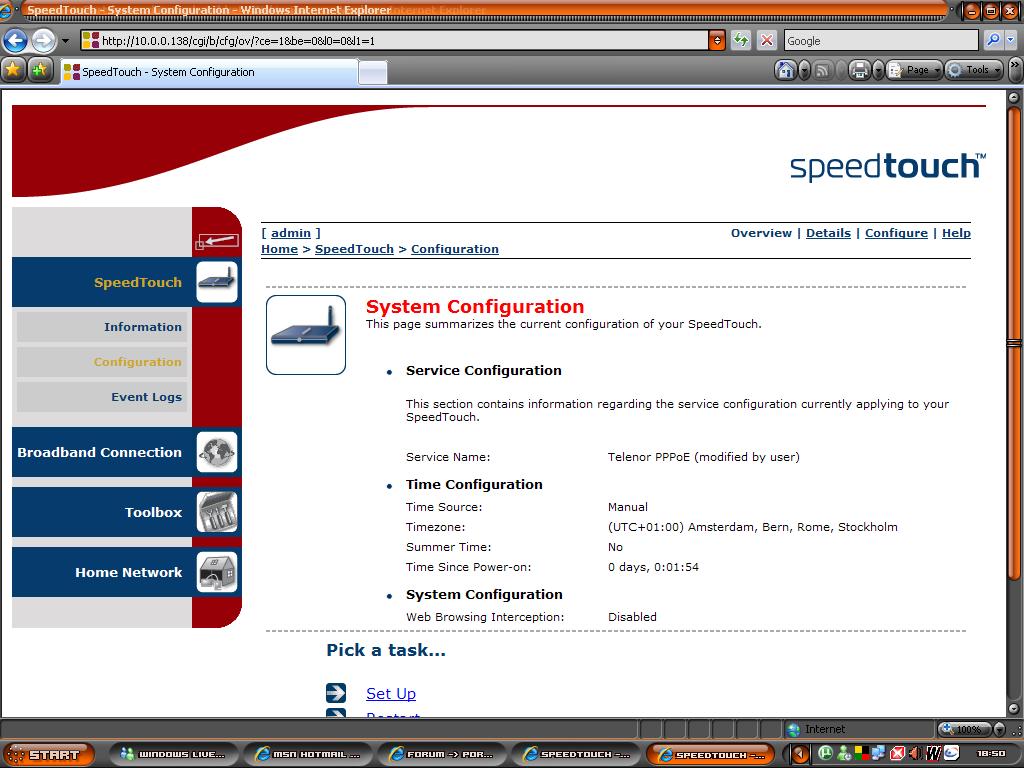Image resolution: width=1024 pixels, height=768 pixels.
Task: Click the collapse sidebar arrow icon
Action: 217,242
